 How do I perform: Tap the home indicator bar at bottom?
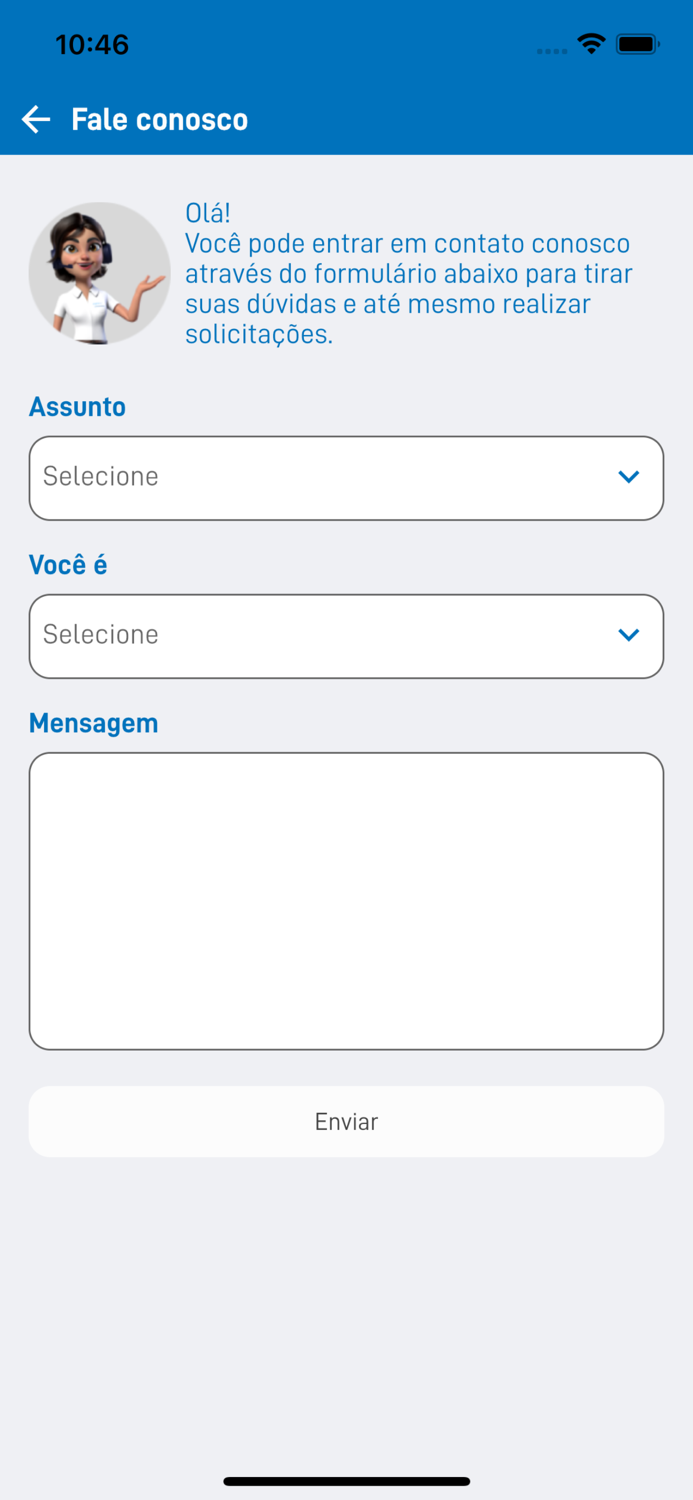346,1481
